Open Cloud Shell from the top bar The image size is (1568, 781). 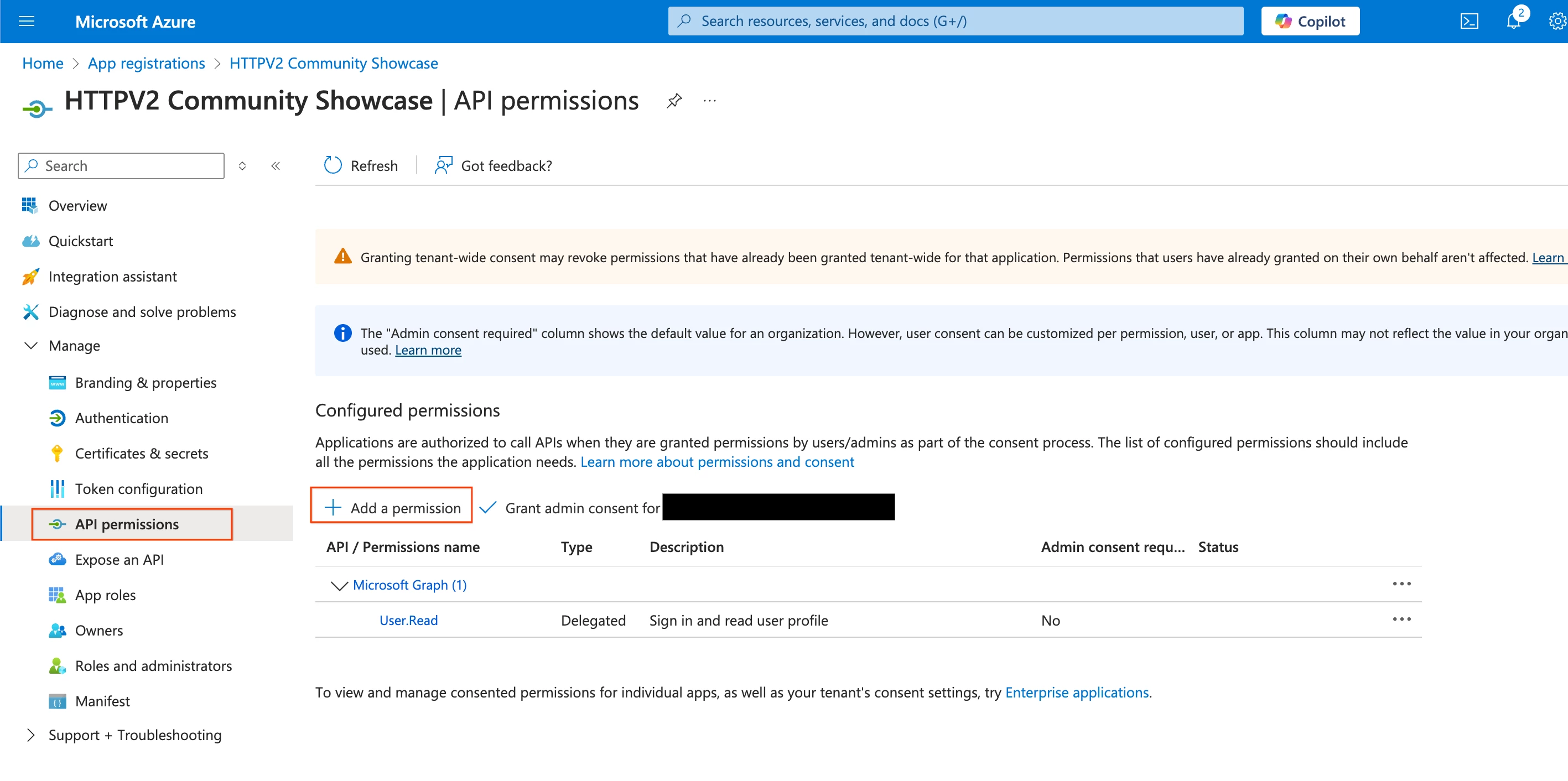(1469, 22)
